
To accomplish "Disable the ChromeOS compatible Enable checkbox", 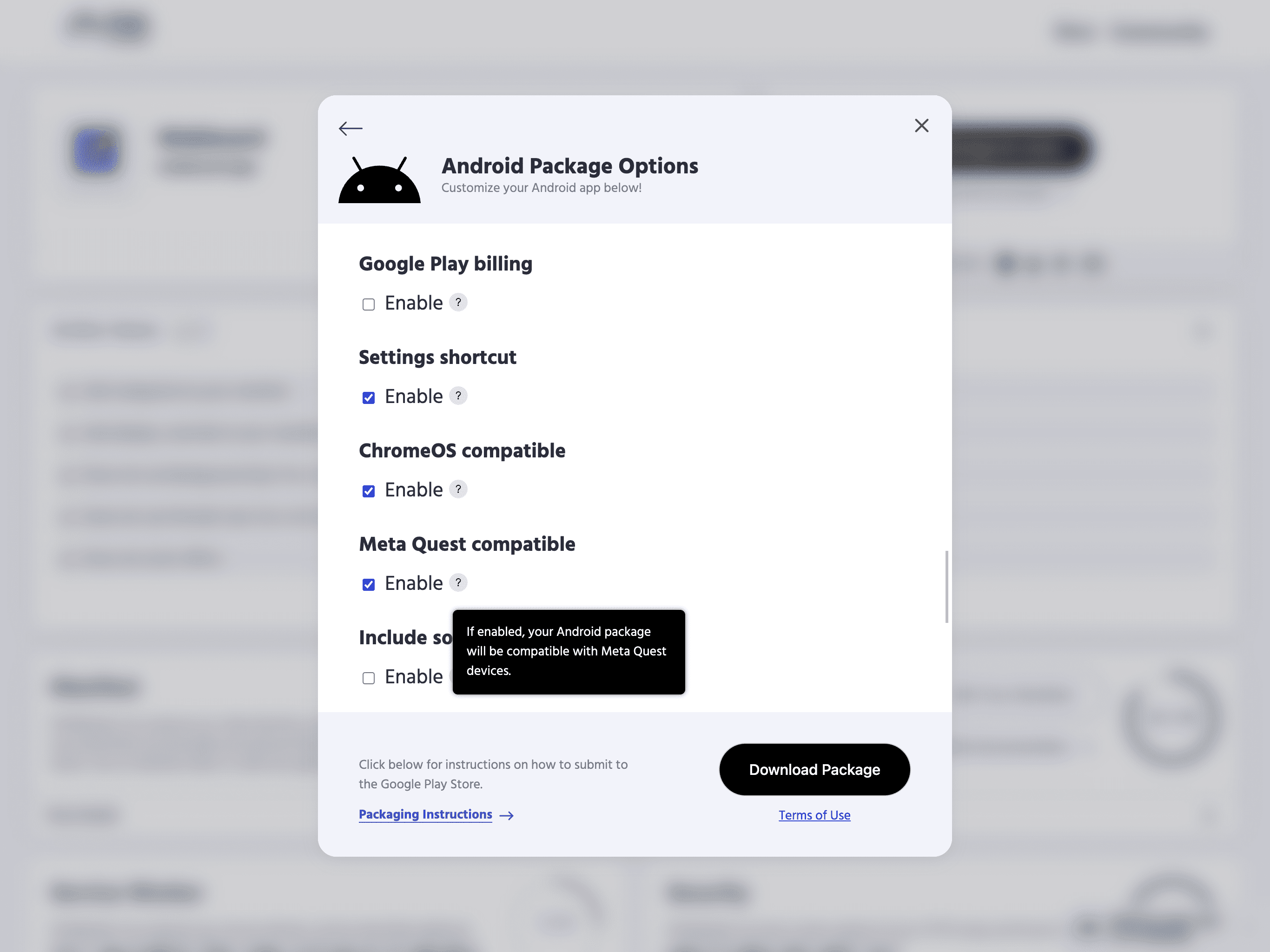I will pyautogui.click(x=369, y=491).
